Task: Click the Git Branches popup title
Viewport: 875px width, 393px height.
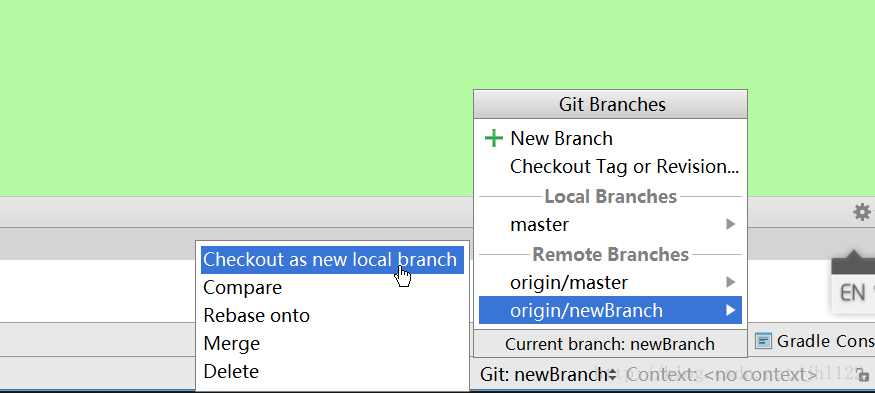Action: (612, 104)
